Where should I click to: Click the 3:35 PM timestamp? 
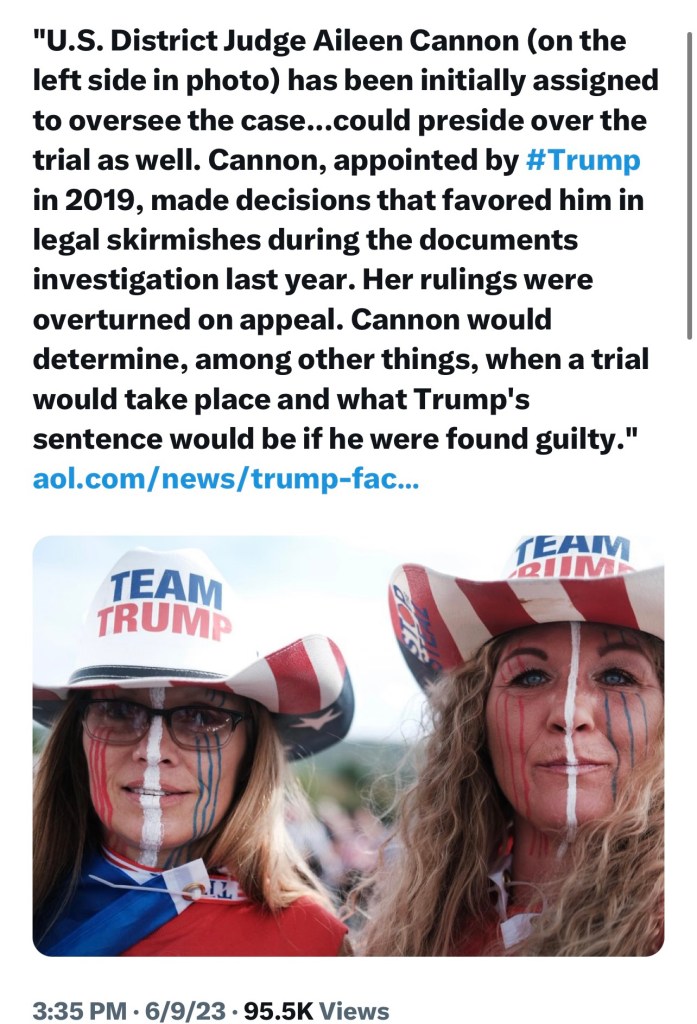coord(79,1010)
